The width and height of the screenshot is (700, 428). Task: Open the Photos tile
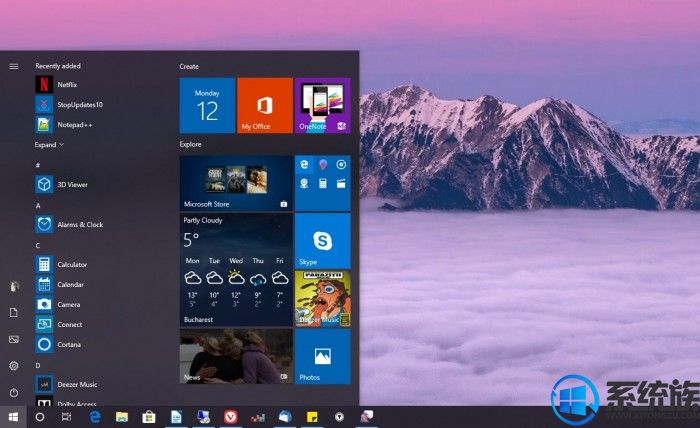pos(322,356)
